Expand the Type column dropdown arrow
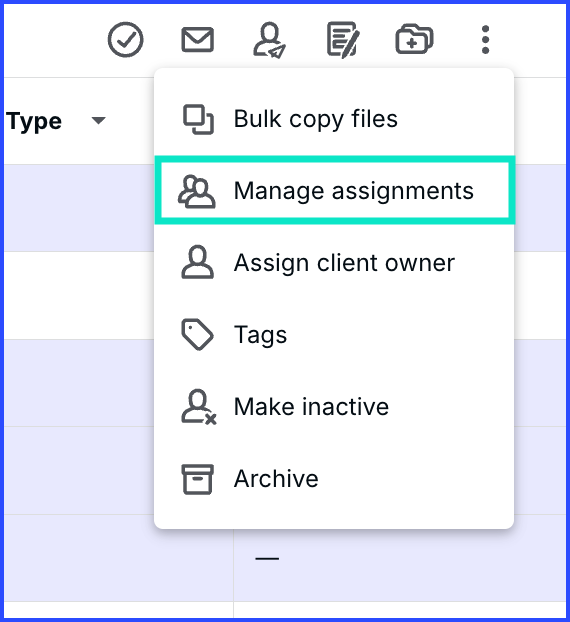 [x=98, y=120]
